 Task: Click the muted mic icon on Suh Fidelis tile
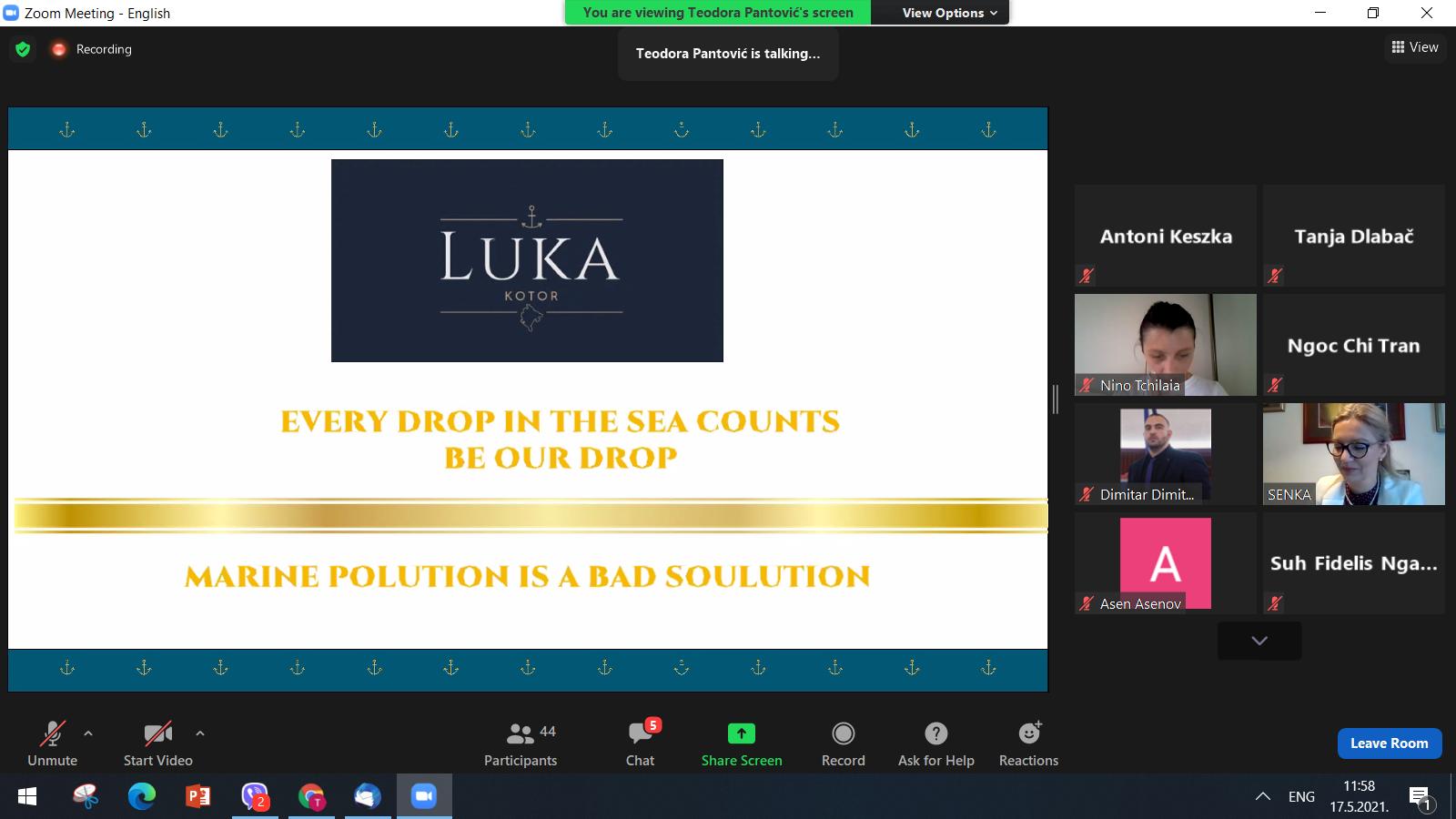coord(1275,603)
